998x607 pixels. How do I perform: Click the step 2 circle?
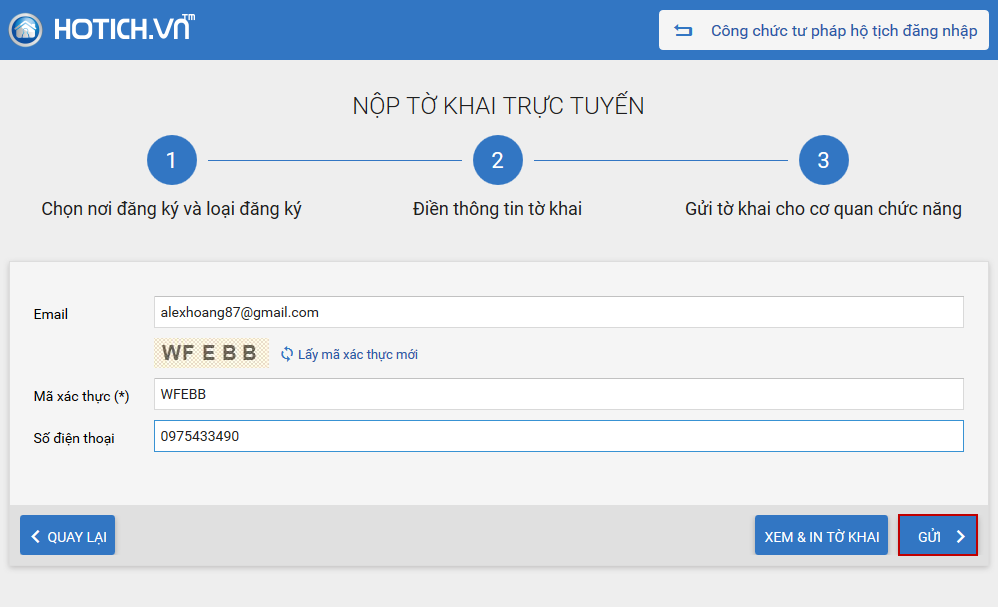pos(497,160)
